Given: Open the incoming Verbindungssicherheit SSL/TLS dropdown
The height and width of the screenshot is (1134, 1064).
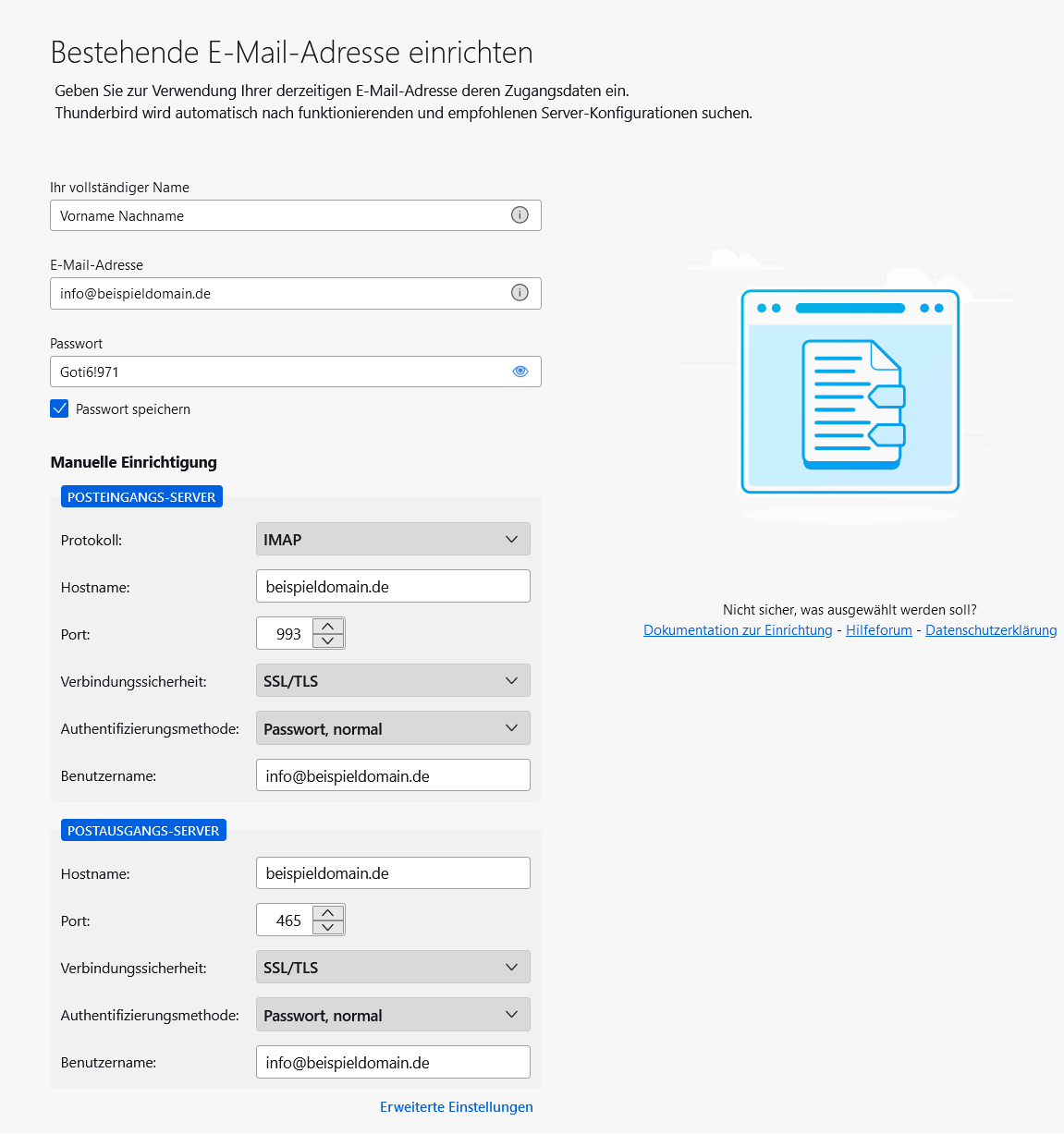Looking at the screenshot, I should coord(392,680).
